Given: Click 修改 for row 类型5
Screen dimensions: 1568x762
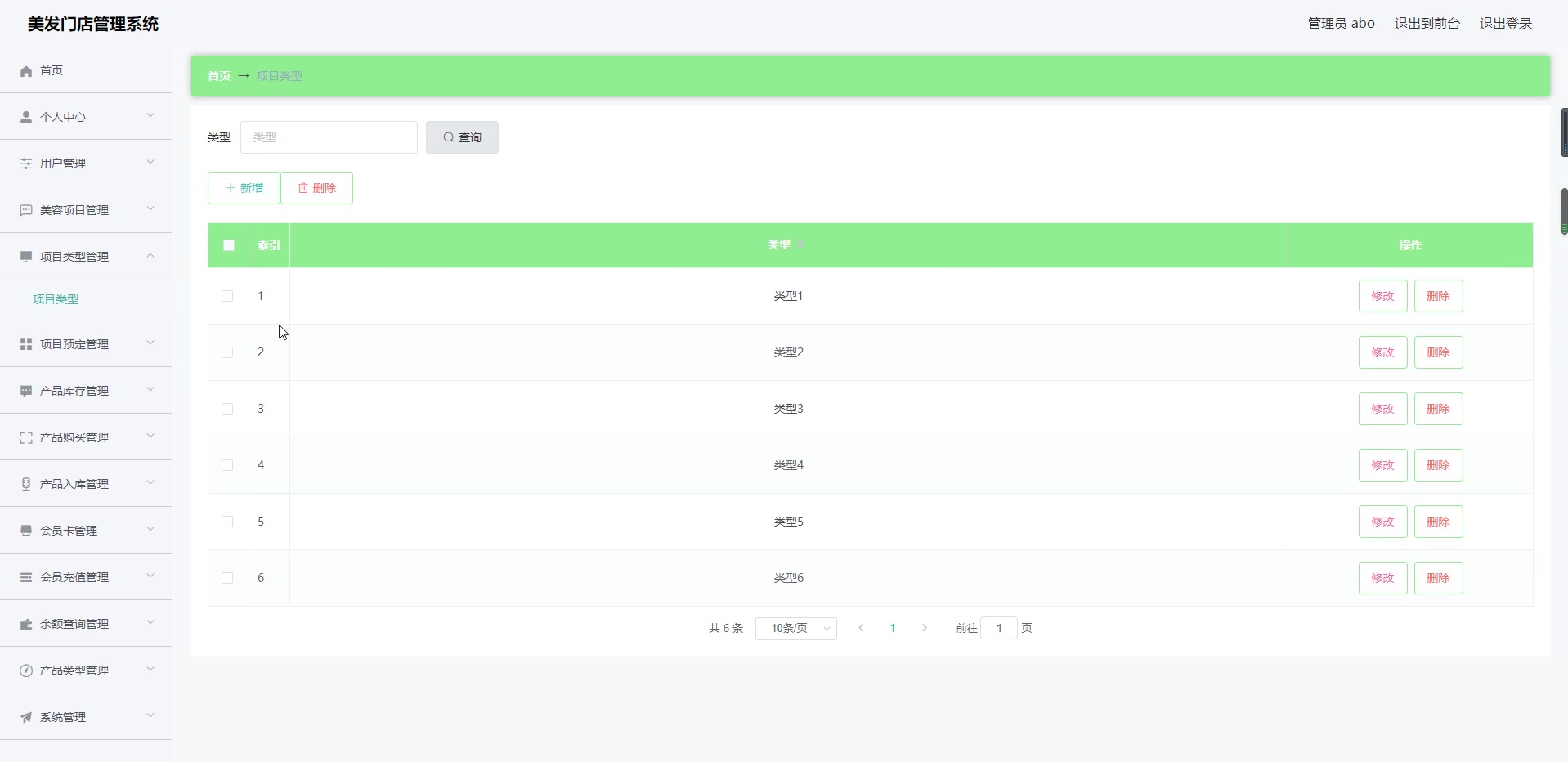Looking at the screenshot, I should 1383,522.
